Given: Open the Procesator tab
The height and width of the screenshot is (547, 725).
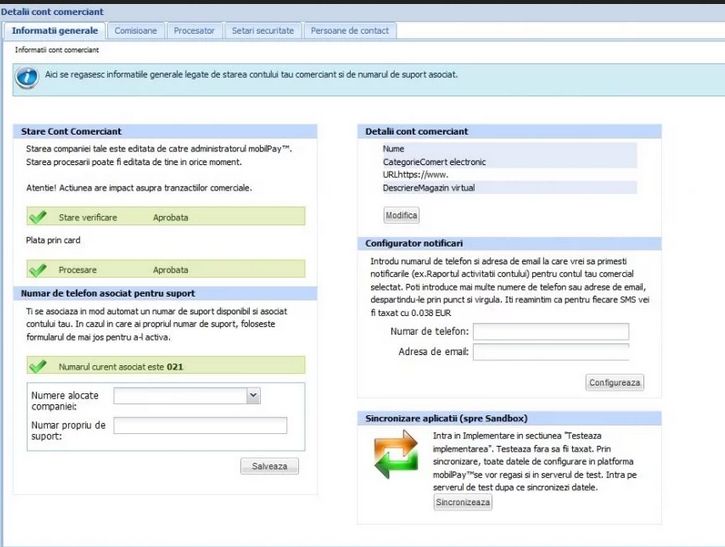Looking at the screenshot, I should pos(194,31).
